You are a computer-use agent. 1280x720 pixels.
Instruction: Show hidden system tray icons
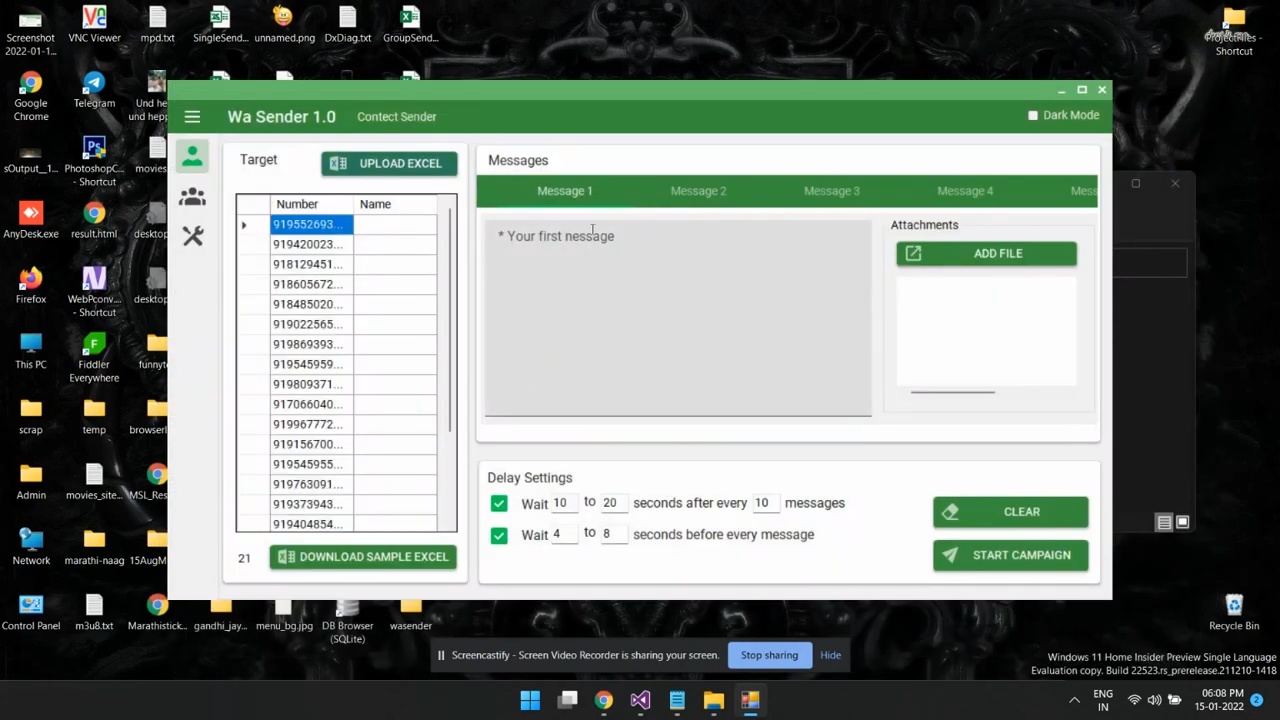[1074, 701]
